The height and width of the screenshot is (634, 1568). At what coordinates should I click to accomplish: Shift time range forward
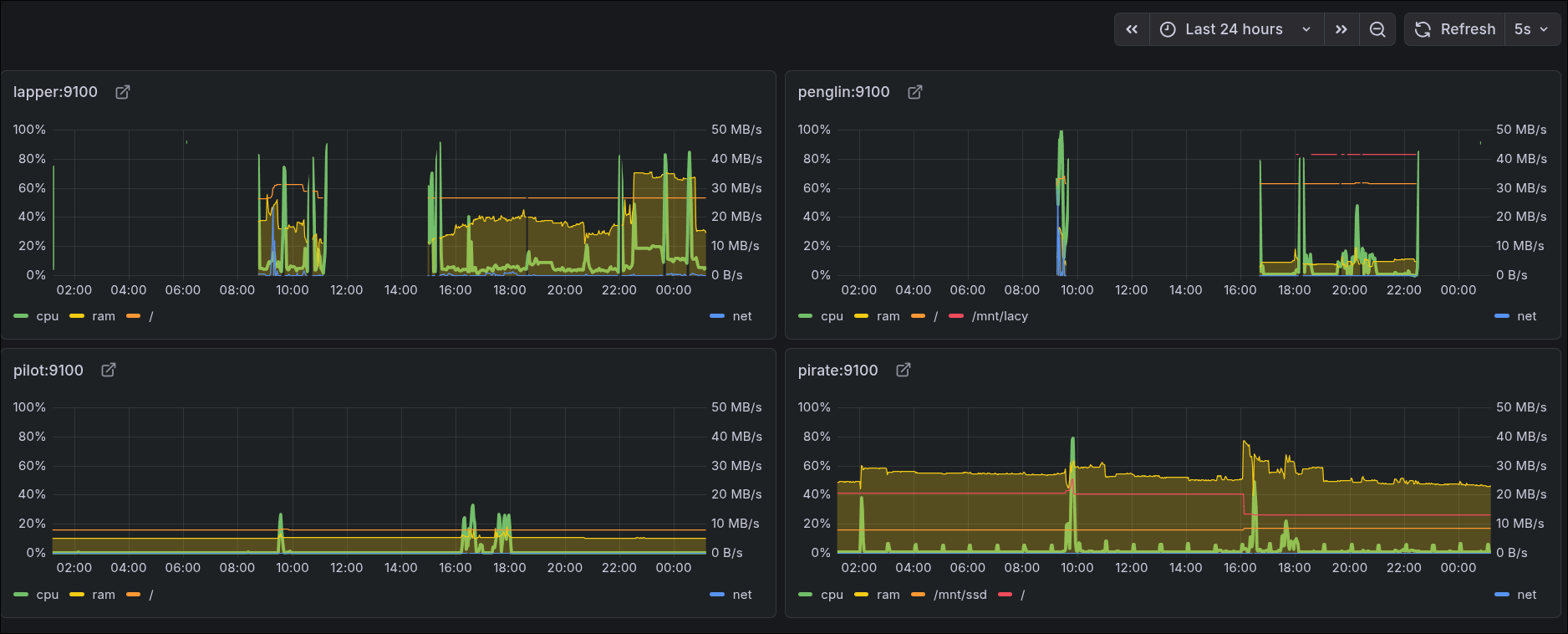[x=1341, y=29]
